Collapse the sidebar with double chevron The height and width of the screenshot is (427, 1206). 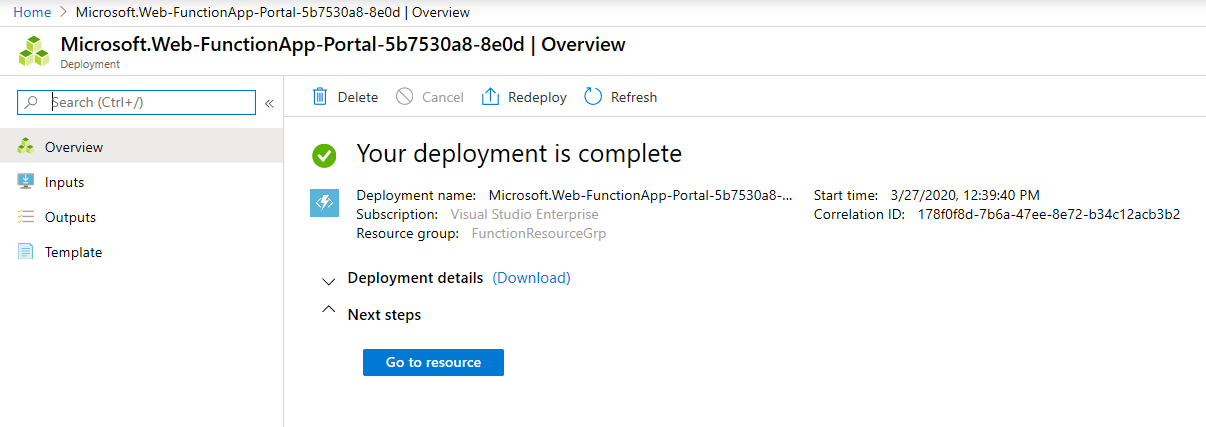click(269, 103)
